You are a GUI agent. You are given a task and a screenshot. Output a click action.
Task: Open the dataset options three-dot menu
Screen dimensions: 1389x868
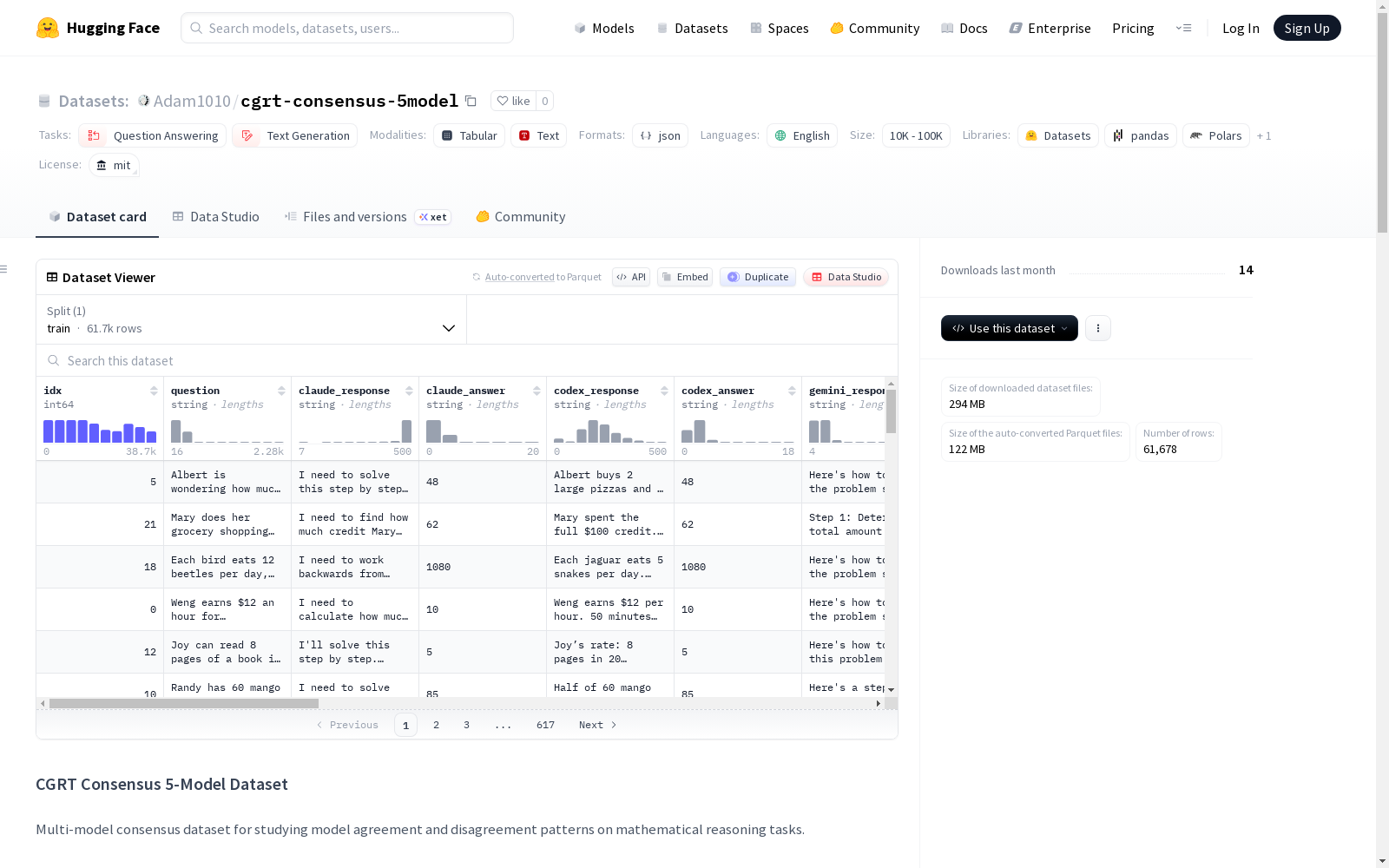1098,328
